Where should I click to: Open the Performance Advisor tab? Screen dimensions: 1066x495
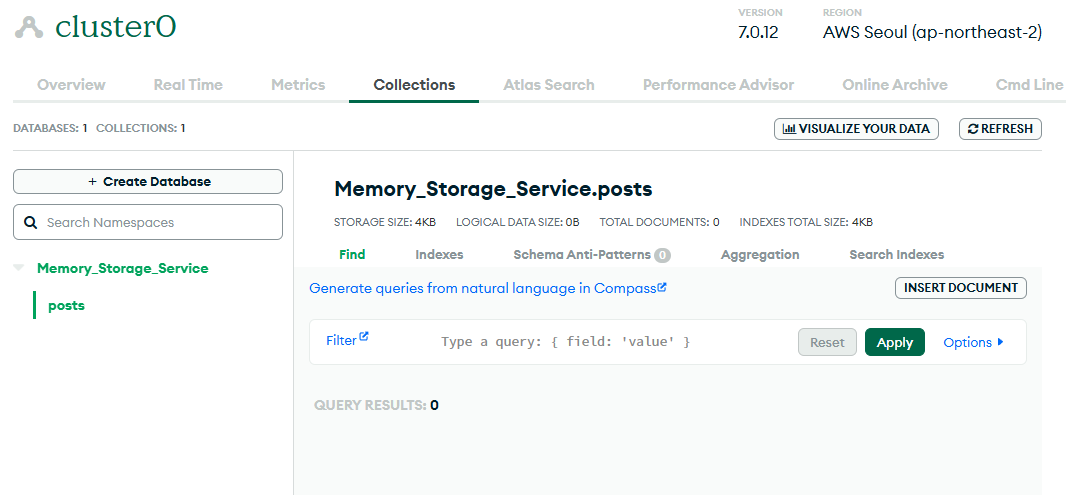tap(719, 85)
